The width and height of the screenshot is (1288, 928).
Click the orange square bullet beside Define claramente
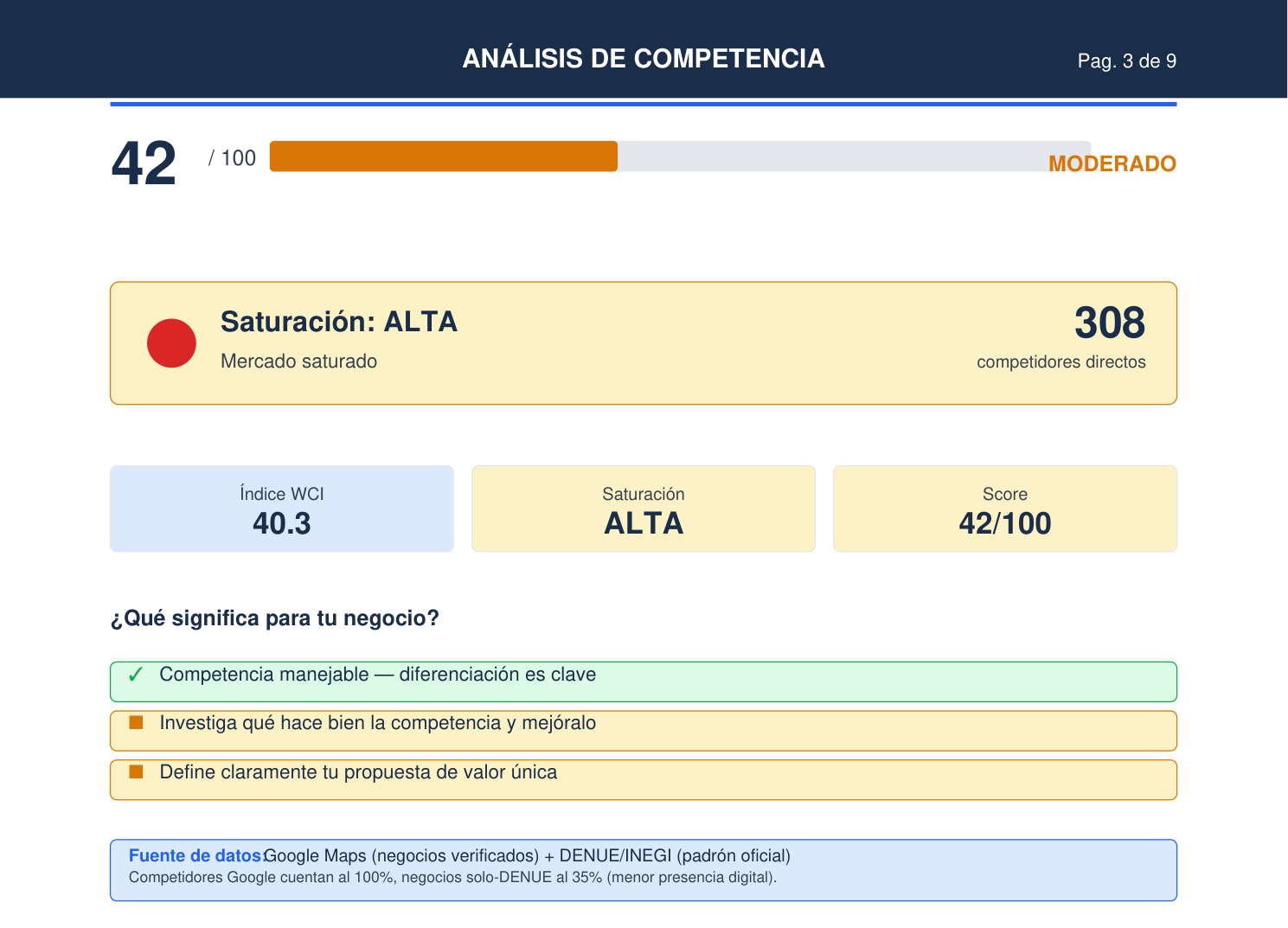pos(136,771)
